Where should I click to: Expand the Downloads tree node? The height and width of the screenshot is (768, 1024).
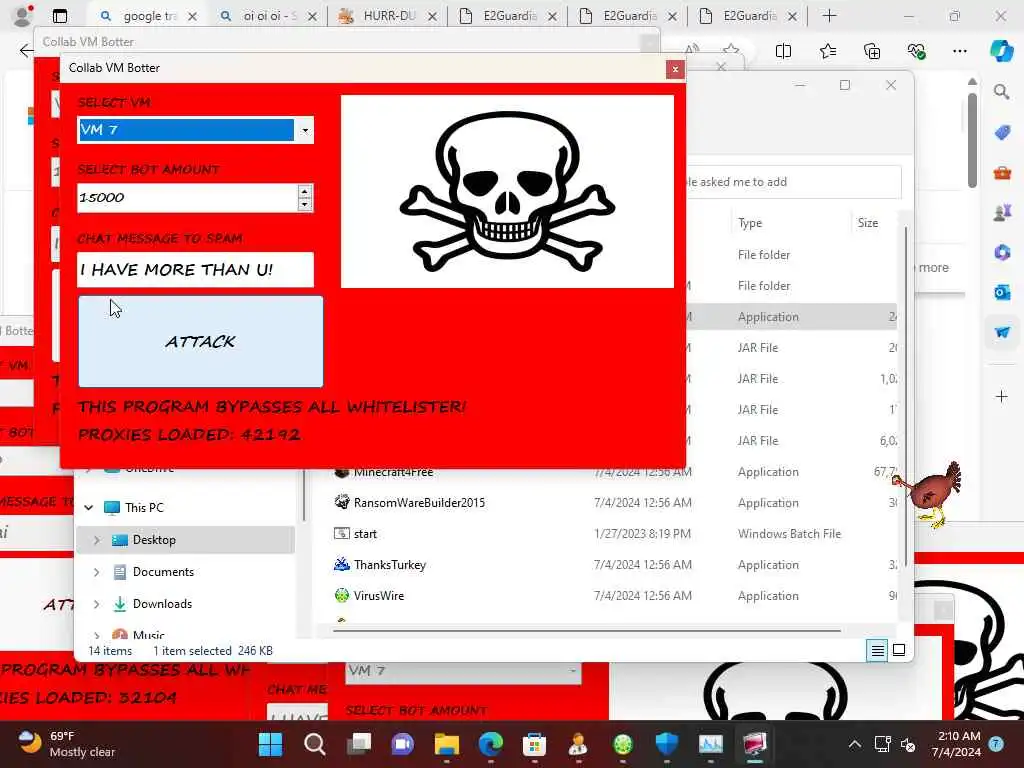point(97,604)
